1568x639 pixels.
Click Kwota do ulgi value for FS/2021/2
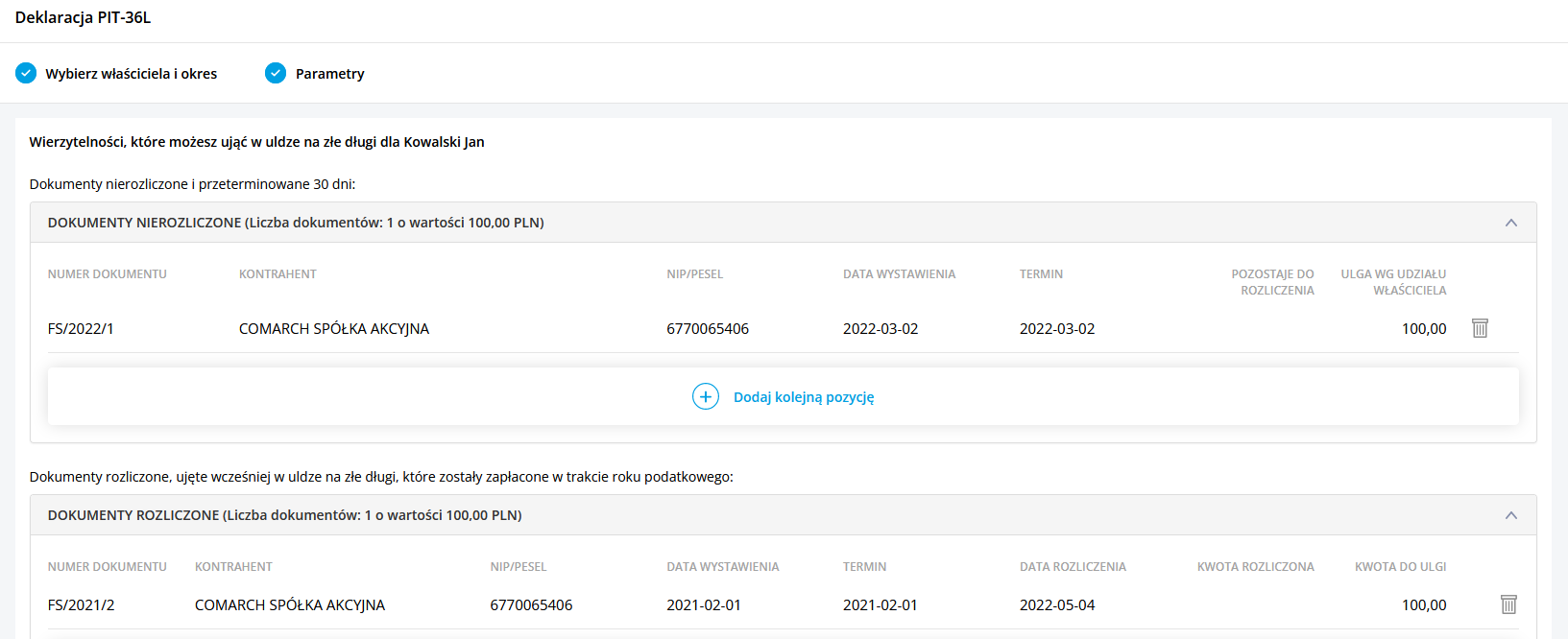coord(1423,605)
